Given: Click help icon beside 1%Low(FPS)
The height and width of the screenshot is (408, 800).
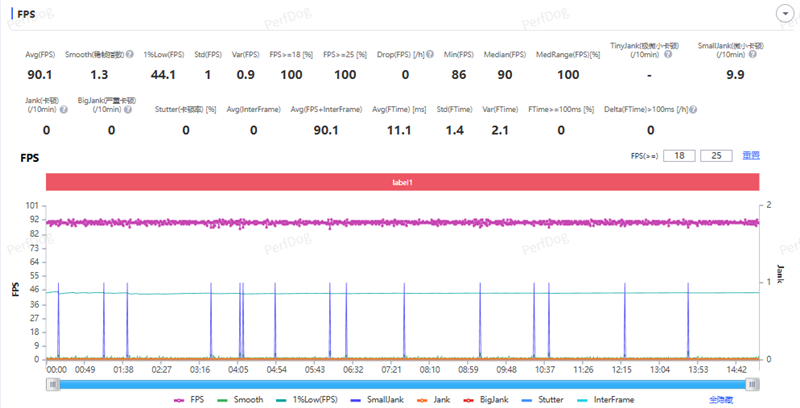Looking at the screenshot, I should point(183,53).
